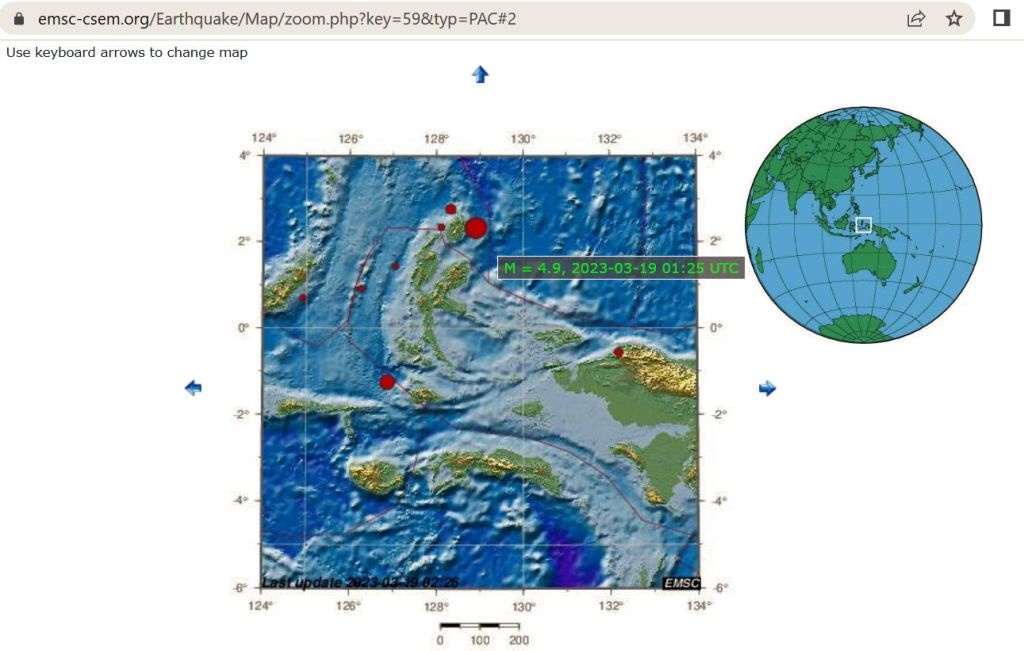Click the EMSC logo in map corner
Image resolution: width=1024 pixels, height=651 pixels.
(681, 583)
